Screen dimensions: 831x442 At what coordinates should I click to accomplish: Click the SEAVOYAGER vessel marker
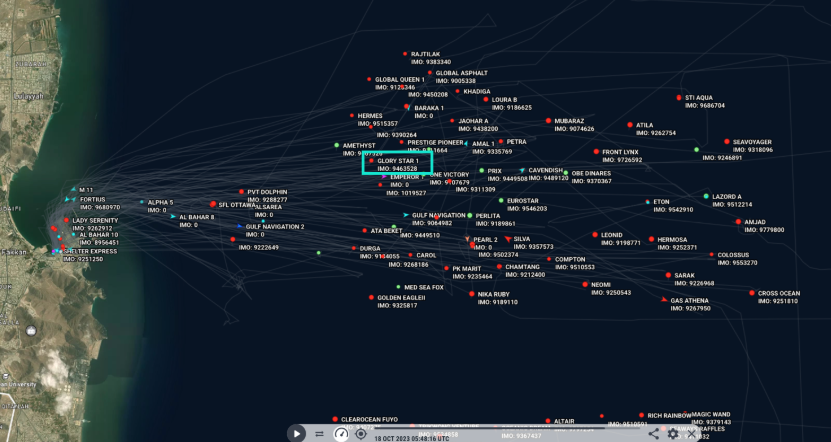[x=727, y=142]
